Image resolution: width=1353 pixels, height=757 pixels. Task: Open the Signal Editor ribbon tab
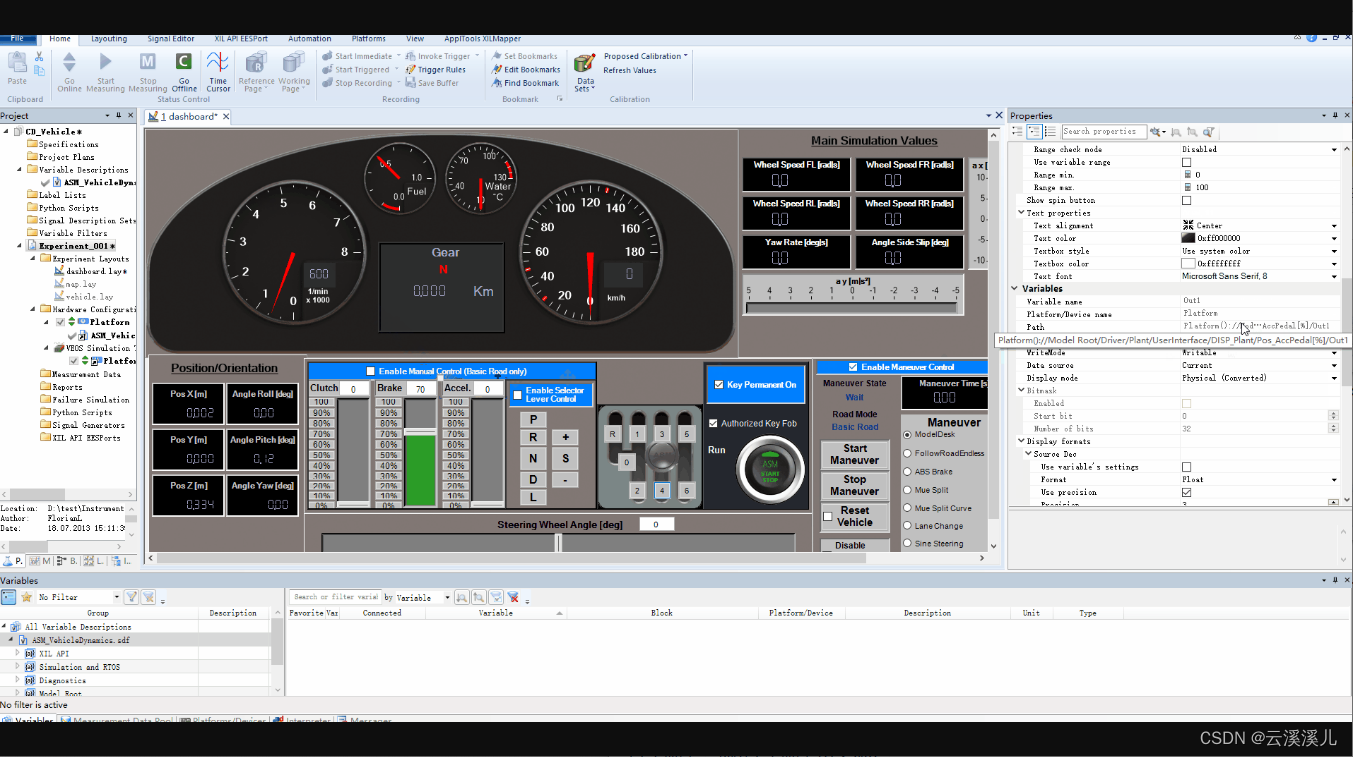(170, 39)
